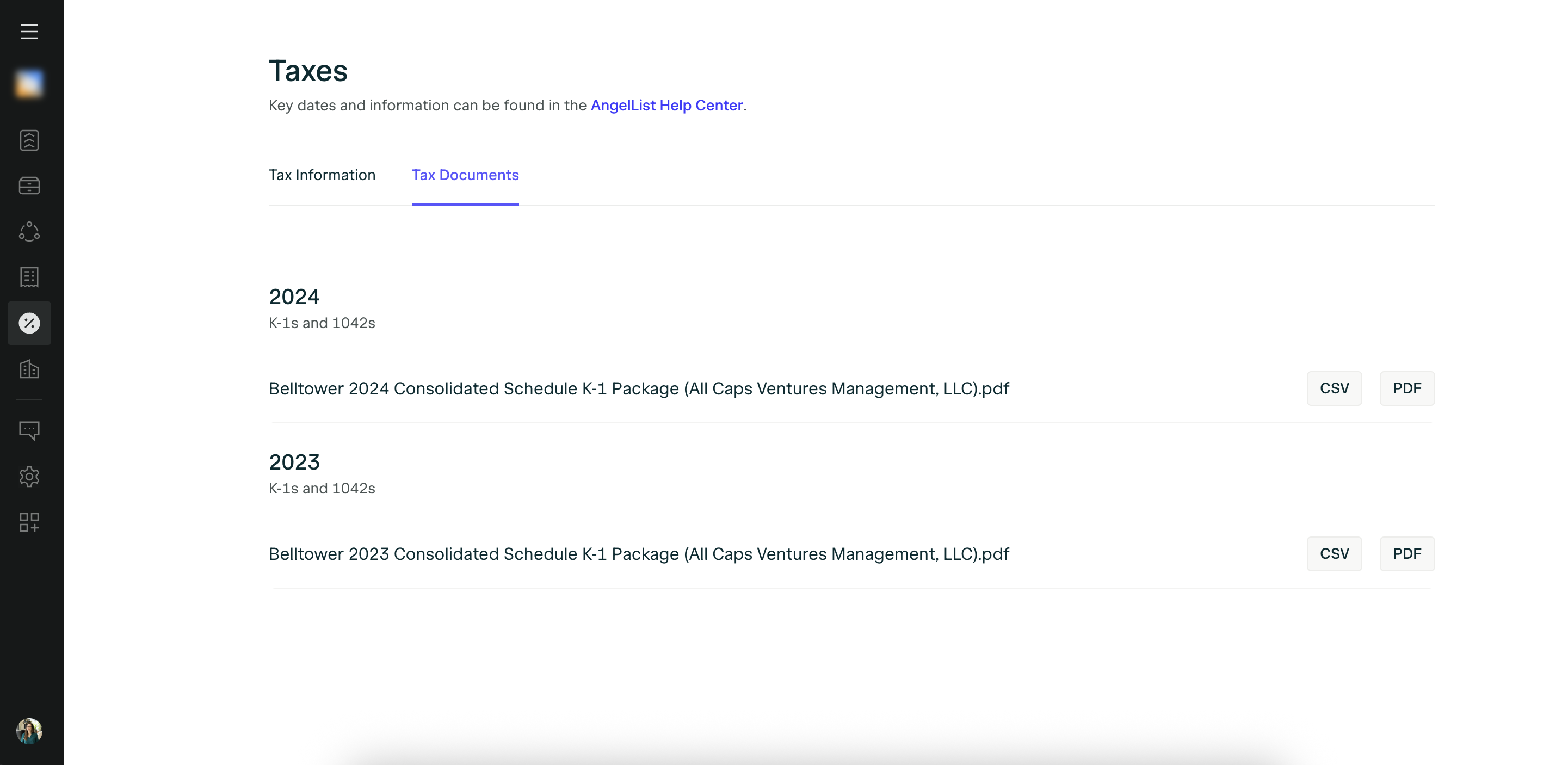Click the blurred organization logo in the sidebar
Viewport: 1568px width, 765px height.
(x=29, y=84)
